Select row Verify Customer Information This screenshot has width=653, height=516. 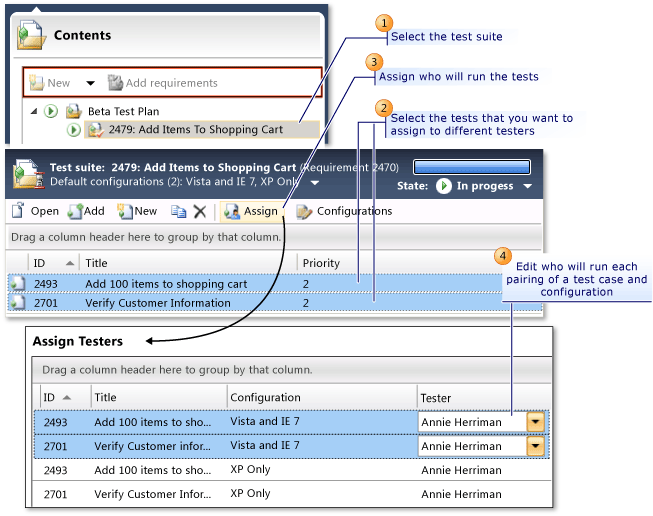click(275, 303)
